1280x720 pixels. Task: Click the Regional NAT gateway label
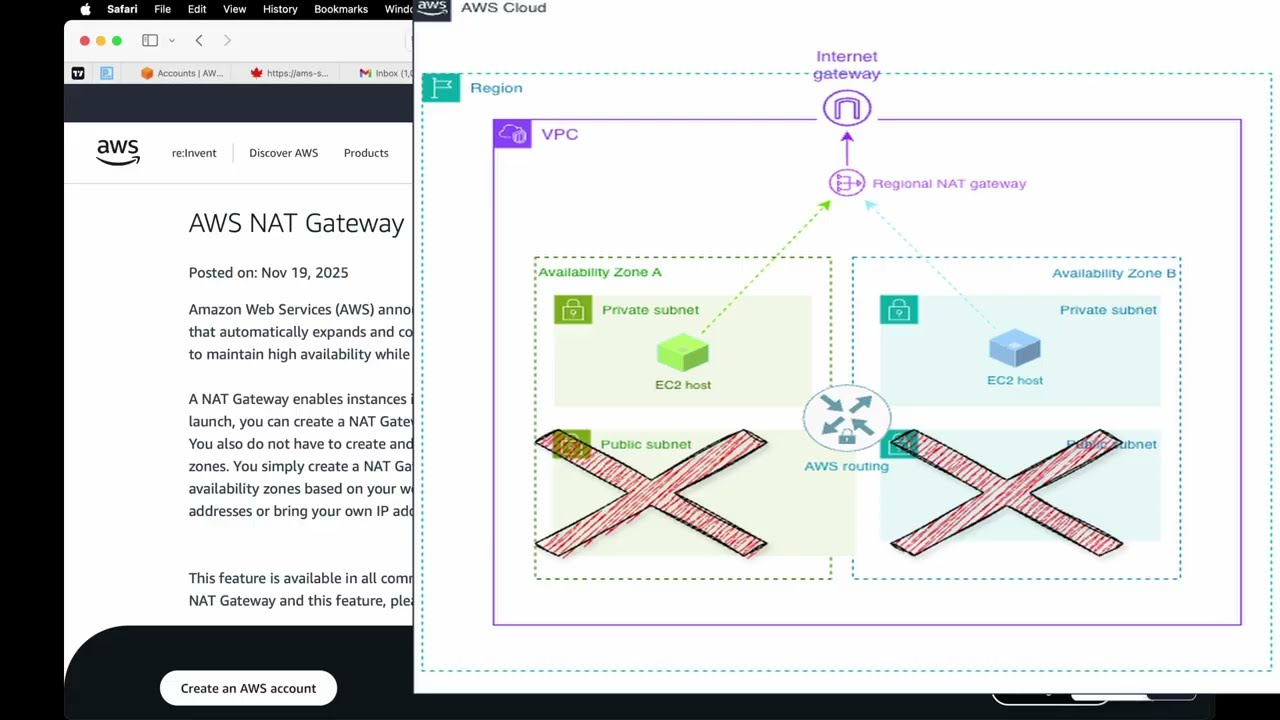949,183
